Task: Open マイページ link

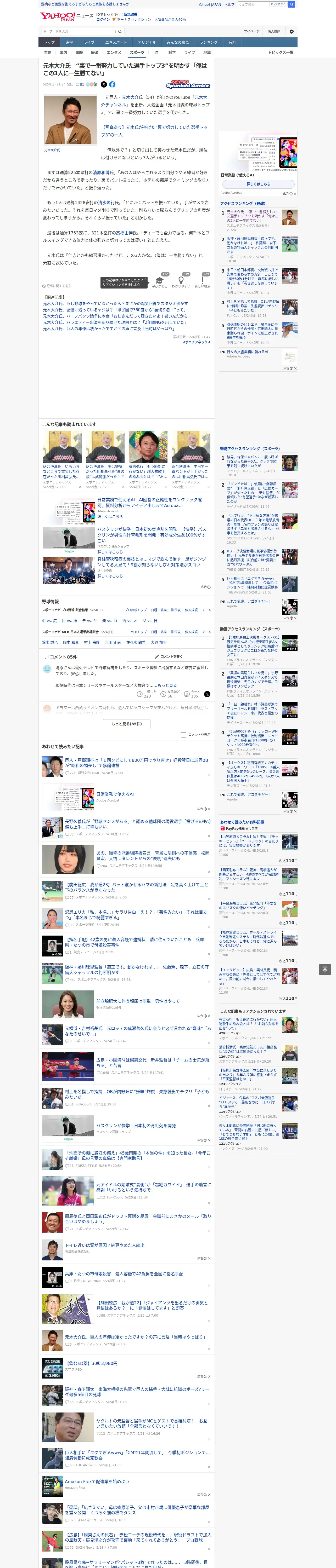Action: (251, 32)
